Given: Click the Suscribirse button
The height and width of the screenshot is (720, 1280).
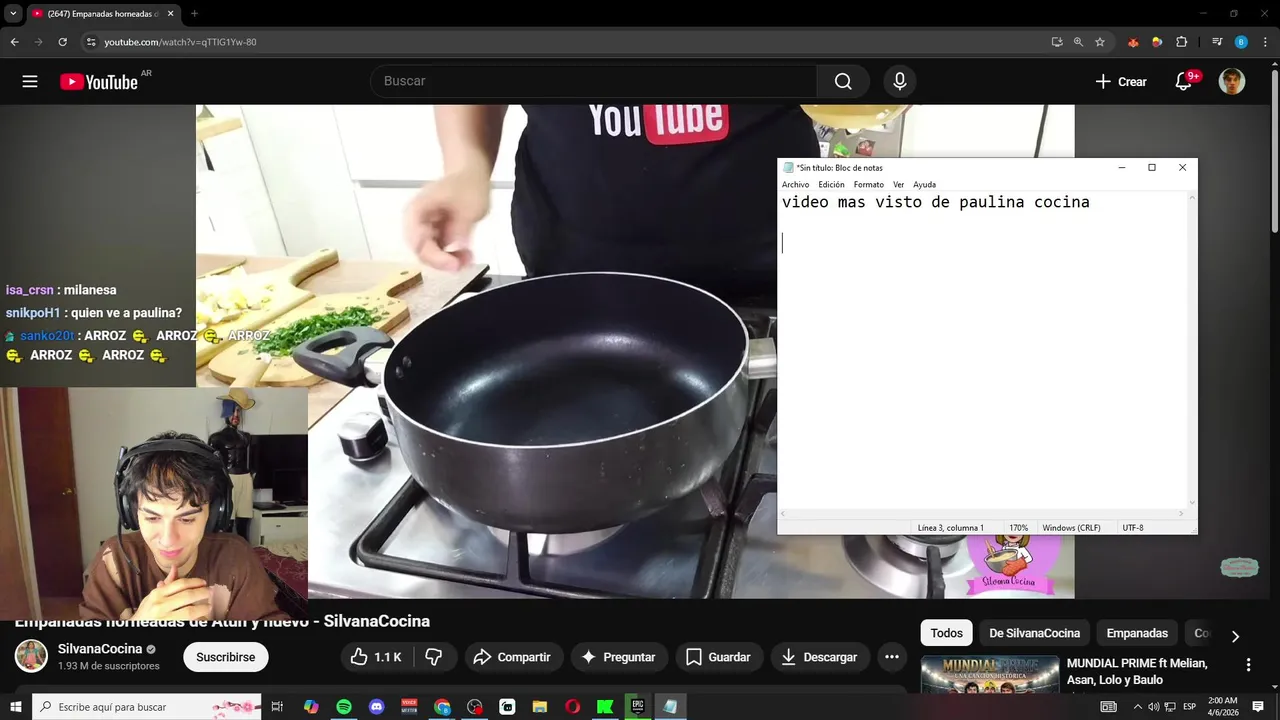Looking at the screenshot, I should pos(226,657).
